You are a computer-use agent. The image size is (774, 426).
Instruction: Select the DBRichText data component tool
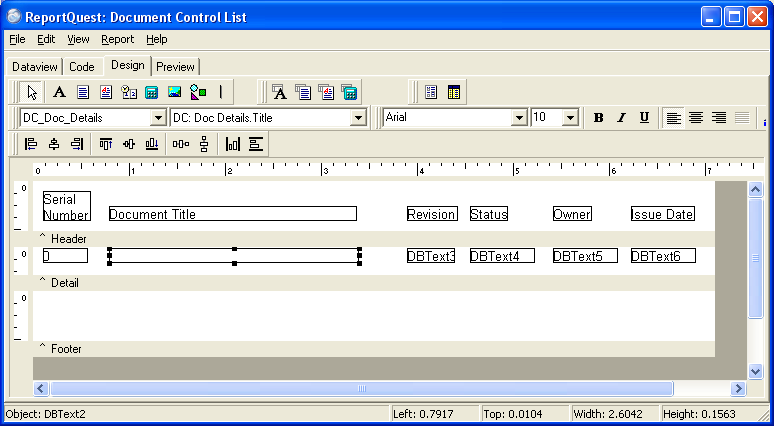point(326,92)
